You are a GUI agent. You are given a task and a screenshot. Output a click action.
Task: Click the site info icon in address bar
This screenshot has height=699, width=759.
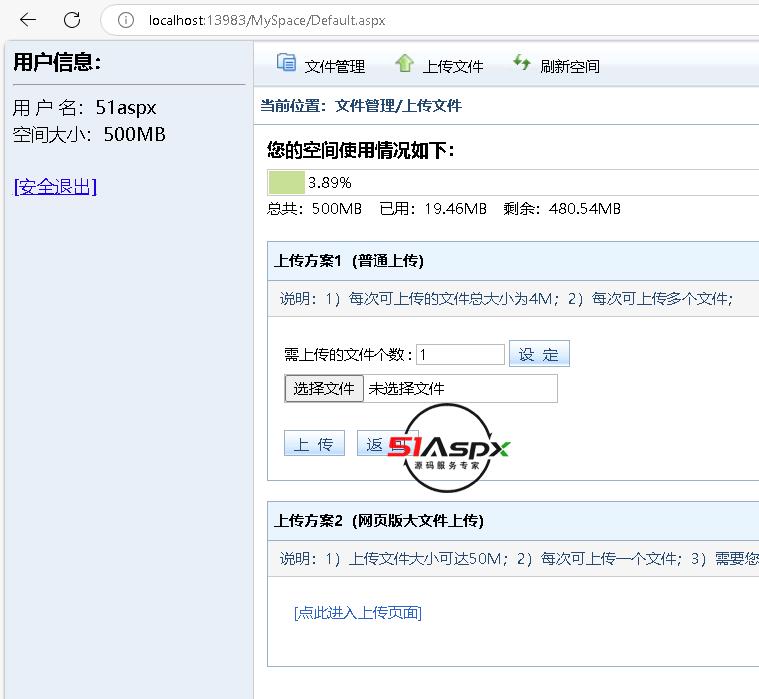pyautogui.click(x=126, y=20)
